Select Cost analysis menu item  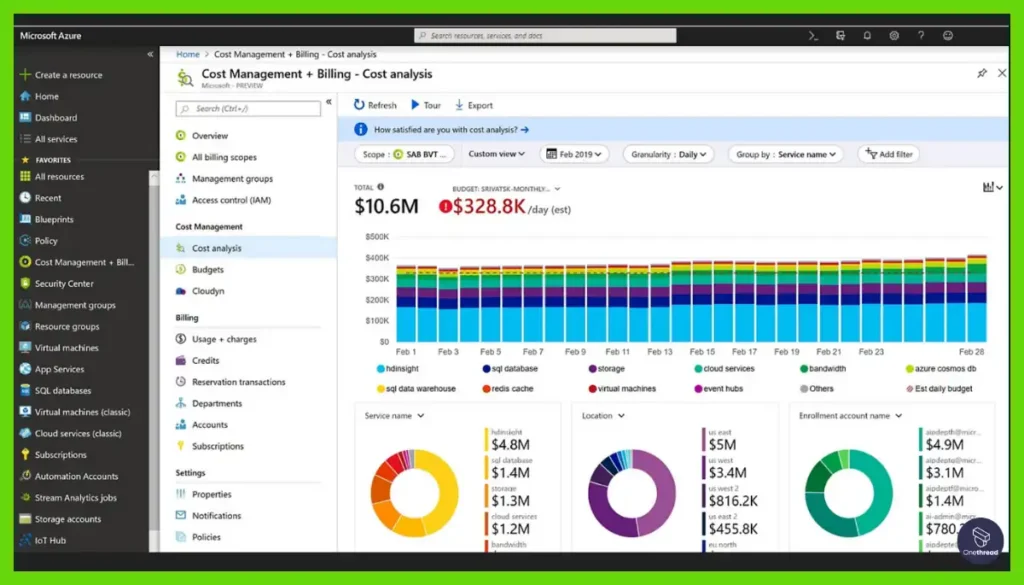[248, 248]
